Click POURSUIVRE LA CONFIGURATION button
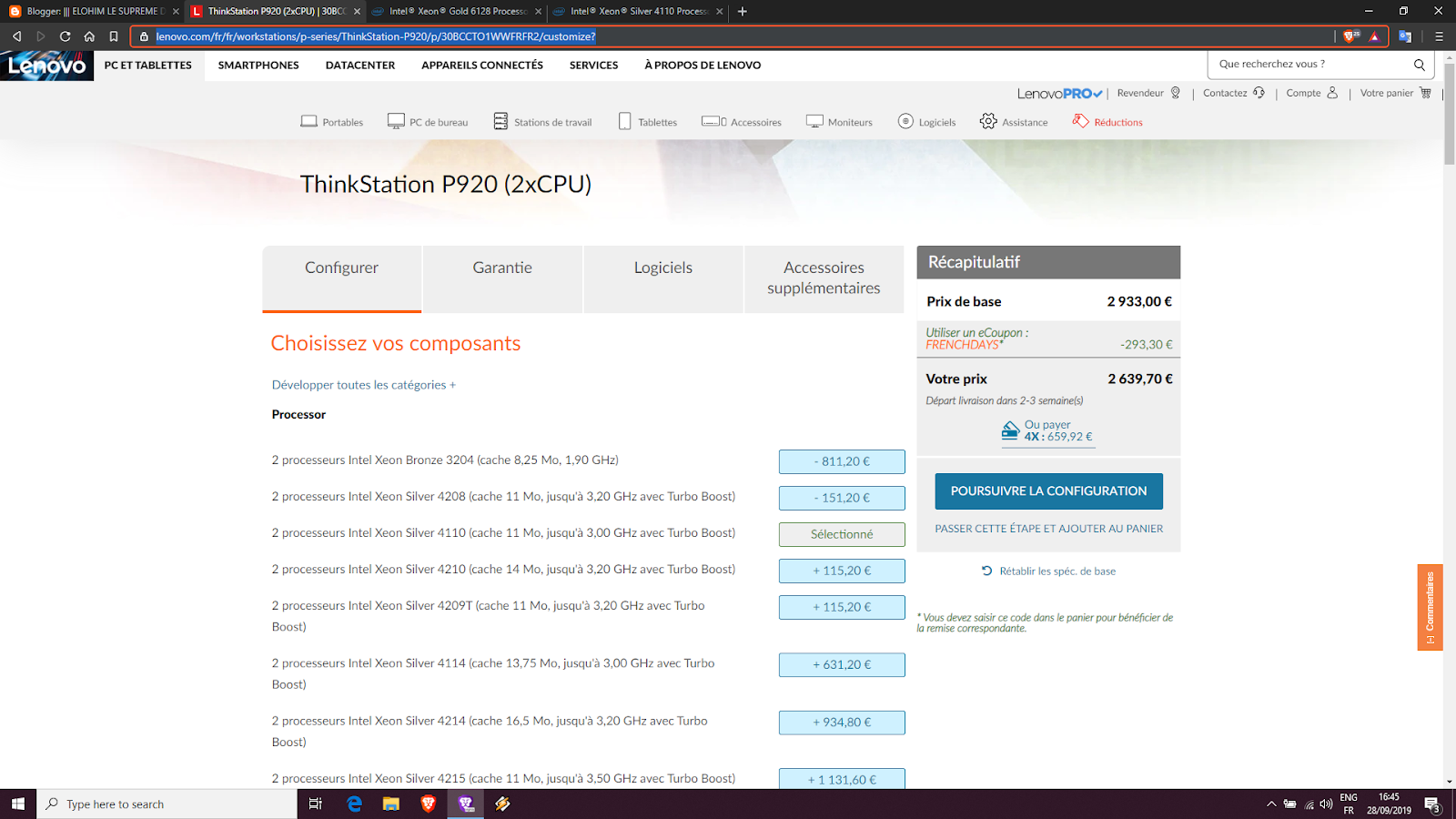The image size is (1456, 819). pyautogui.click(x=1048, y=491)
